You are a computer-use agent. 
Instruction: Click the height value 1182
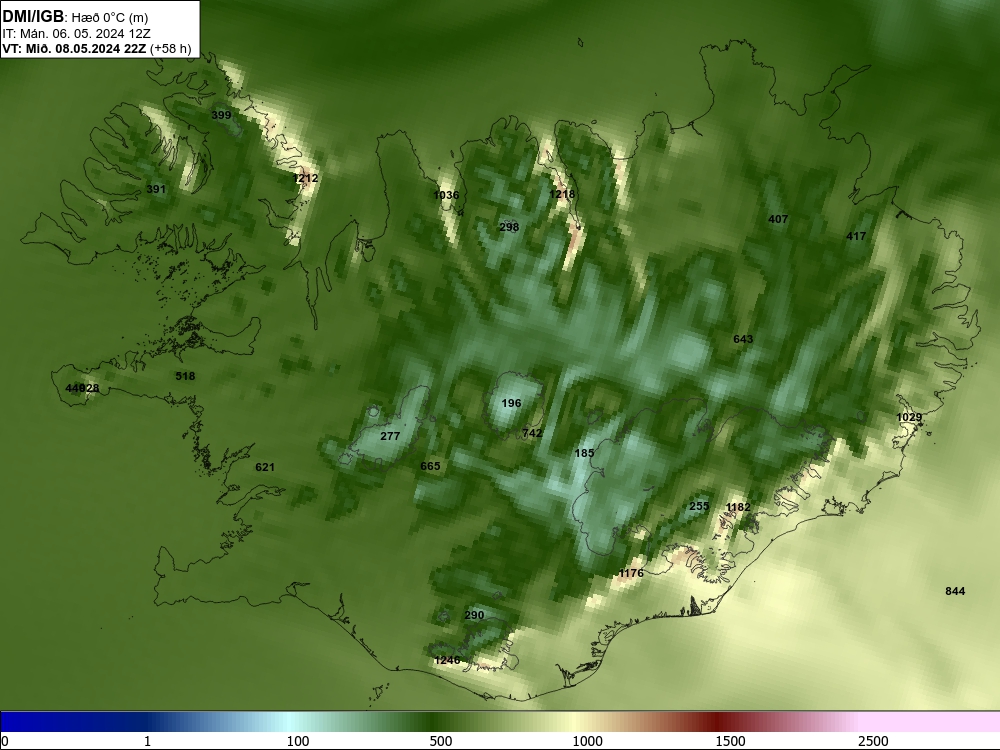click(738, 508)
